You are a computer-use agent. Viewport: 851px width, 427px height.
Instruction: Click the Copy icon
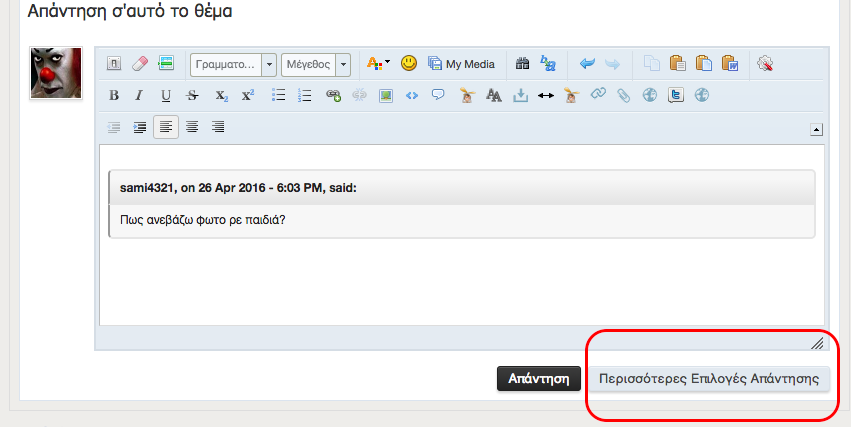651,64
